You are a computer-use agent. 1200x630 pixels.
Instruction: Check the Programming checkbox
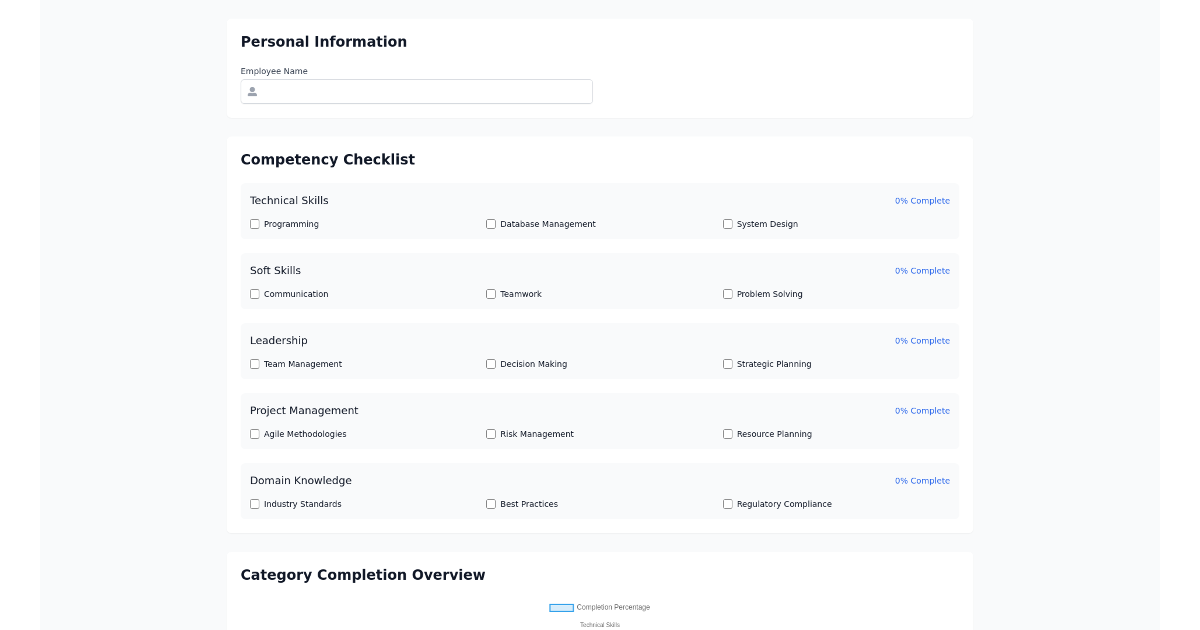pos(255,224)
